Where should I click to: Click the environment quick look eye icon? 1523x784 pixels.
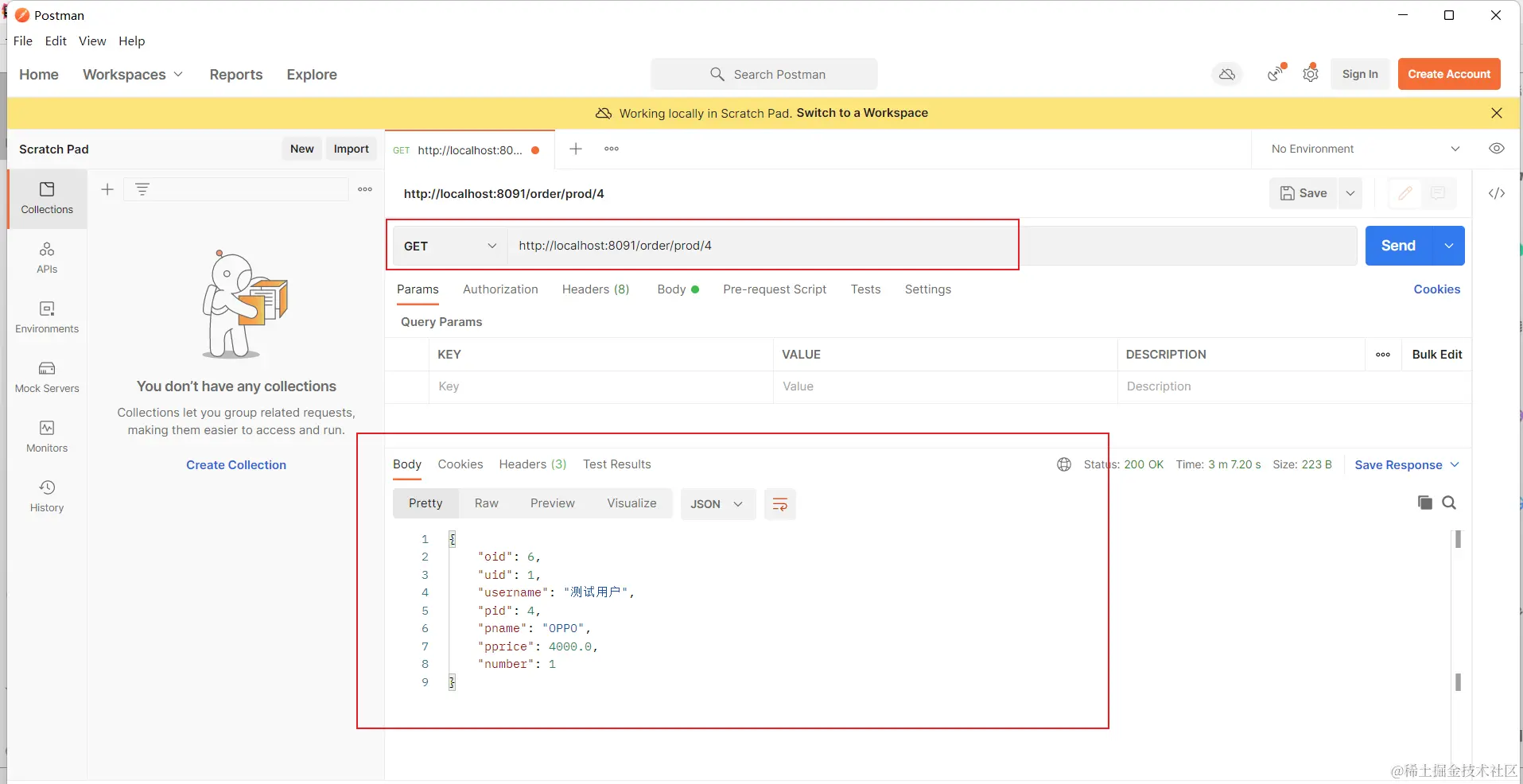(1497, 149)
